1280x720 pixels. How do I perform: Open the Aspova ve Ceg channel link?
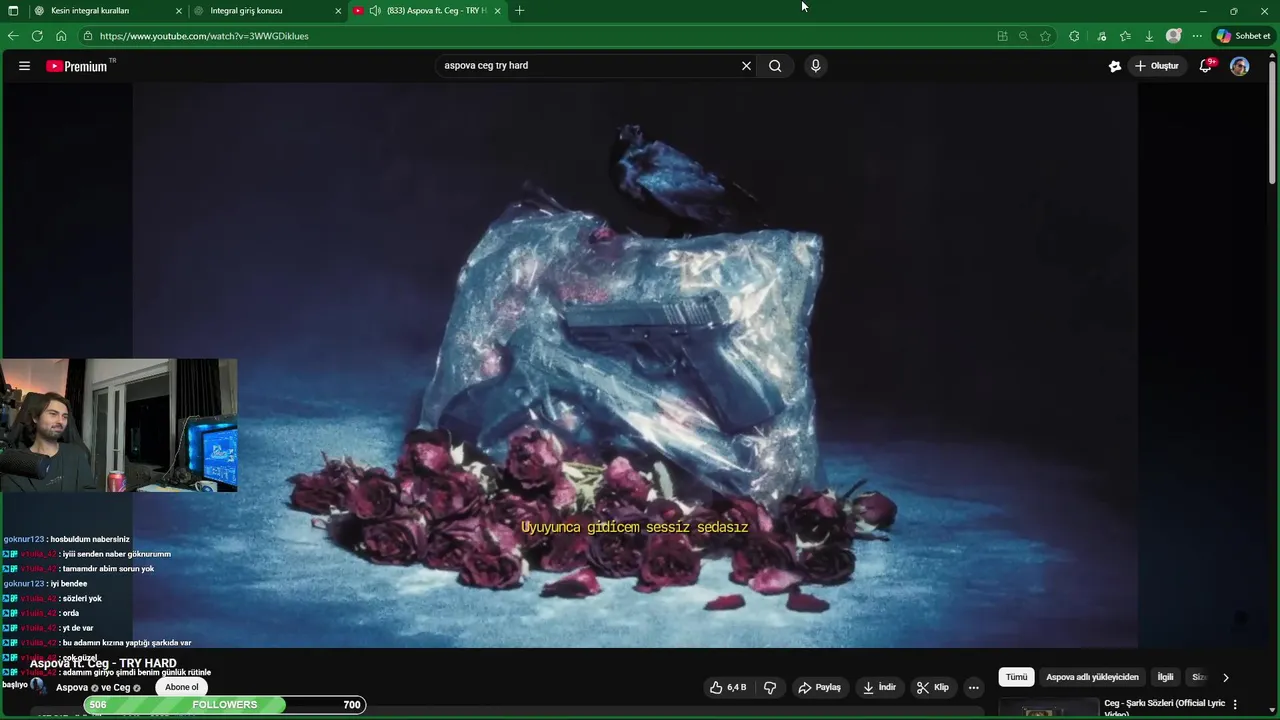click(98, 688)
